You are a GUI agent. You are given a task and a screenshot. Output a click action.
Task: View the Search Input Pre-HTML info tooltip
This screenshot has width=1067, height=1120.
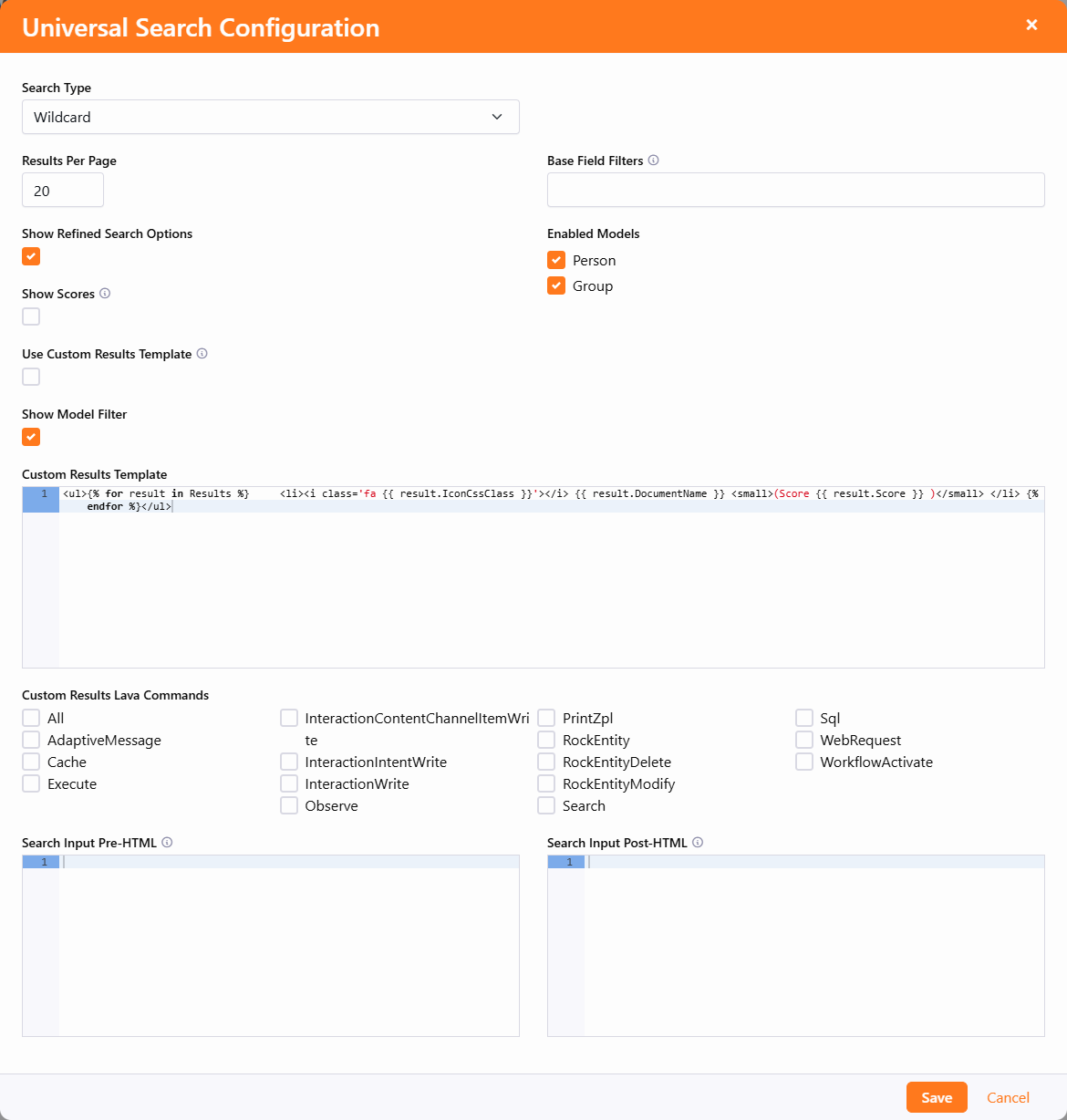click(167, 842)
